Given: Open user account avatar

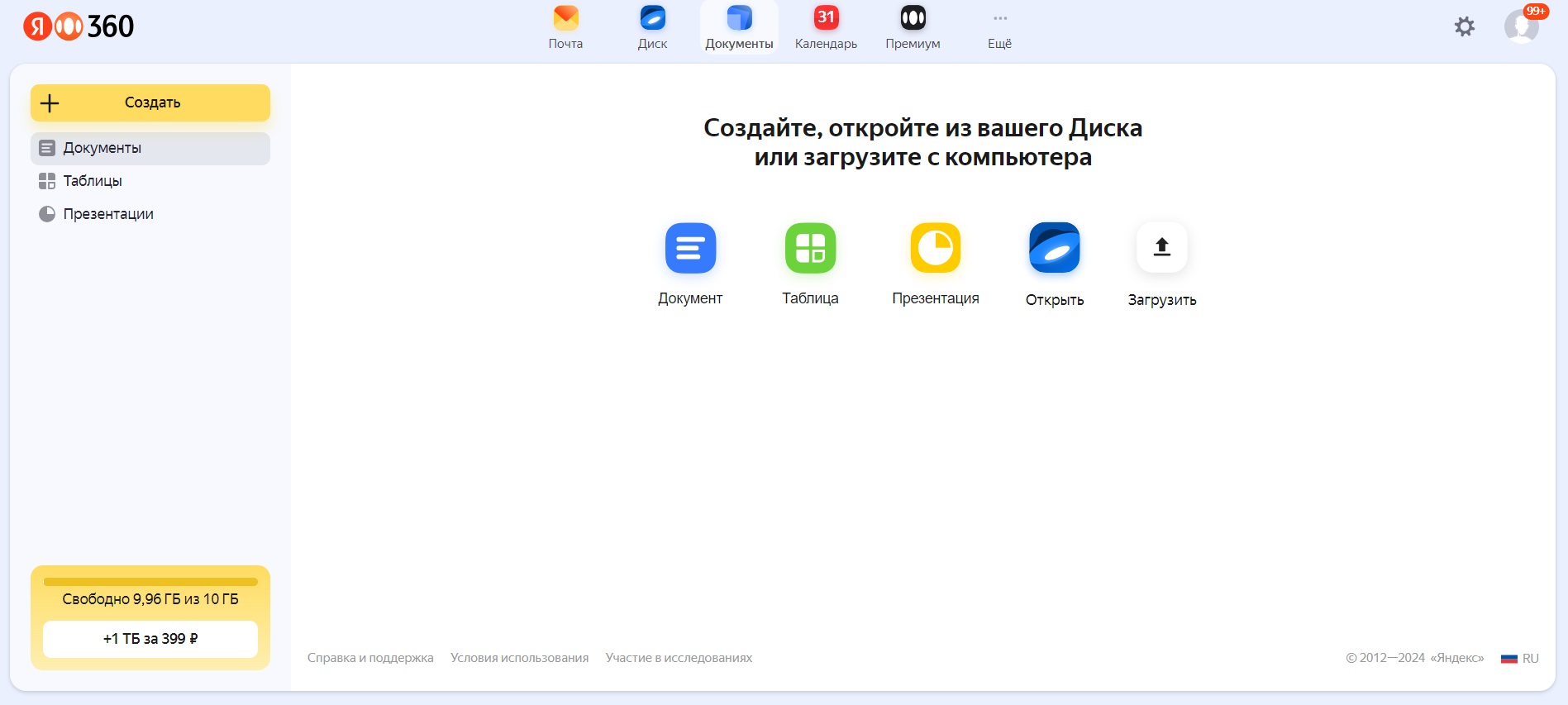Looking at the screenshot, I should tap(1521, 26).
